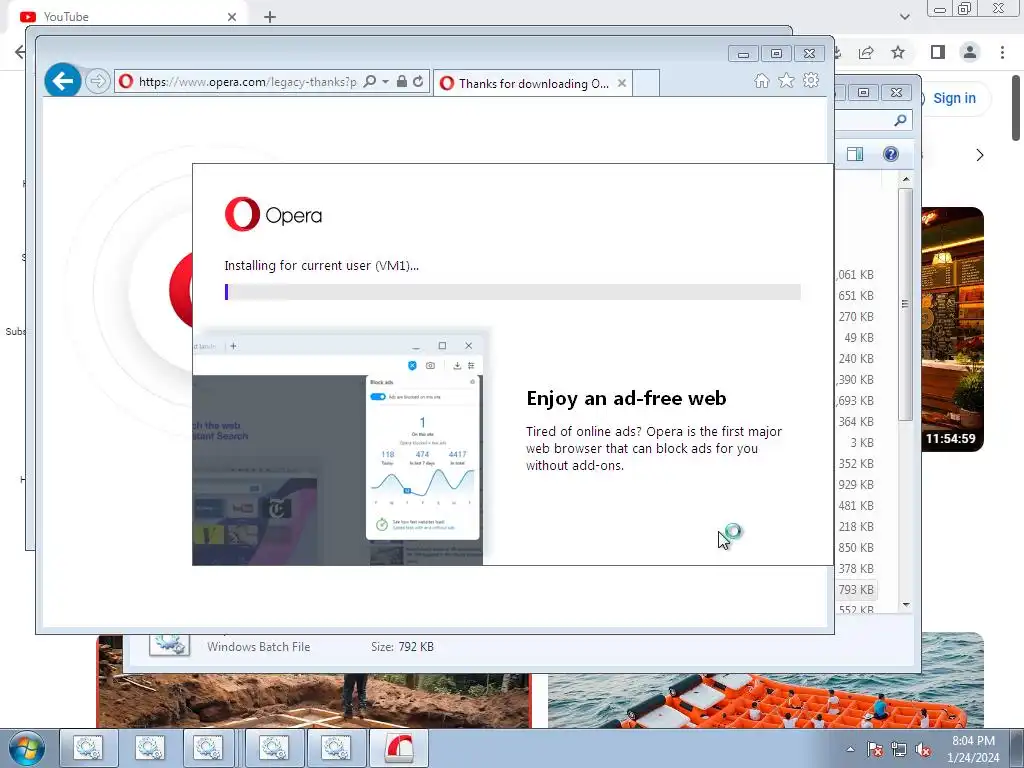Open the 11:54:59 video thumbnail on YouTube
This screenshot has width=1024, height=768.
click(x=952, y=329)
